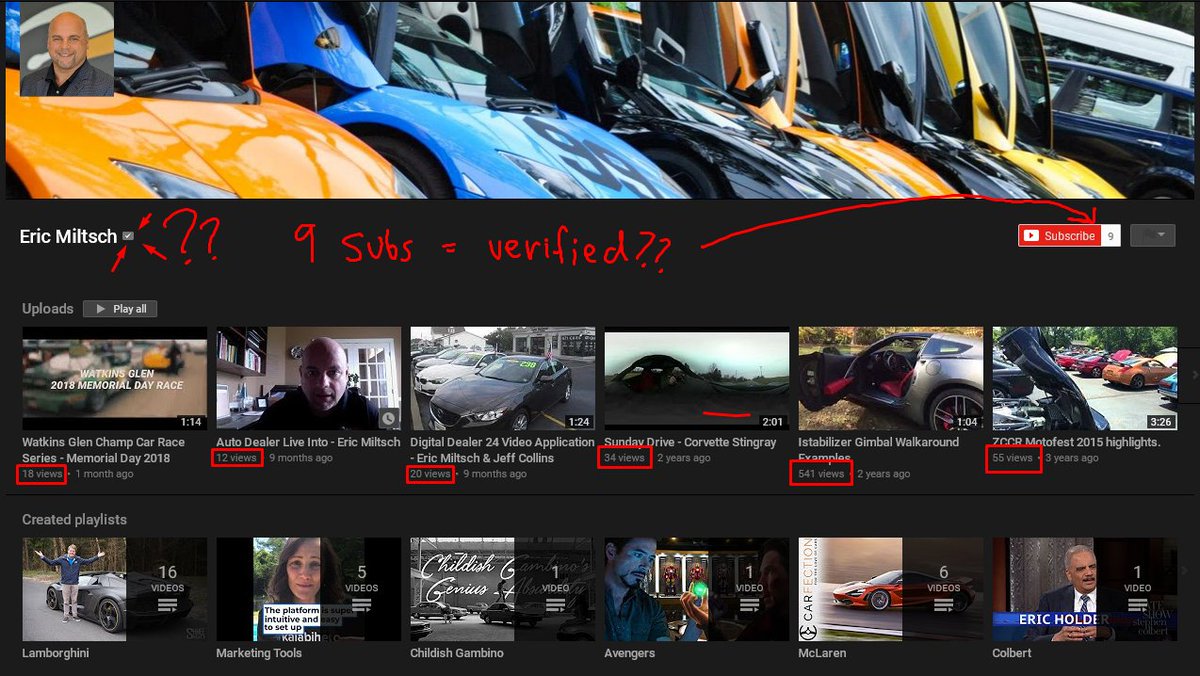Image resolution: width=1200 pixels, height=676 pixels.
Task: Click the Colbert playlist title
Action: coord(1012,653)
